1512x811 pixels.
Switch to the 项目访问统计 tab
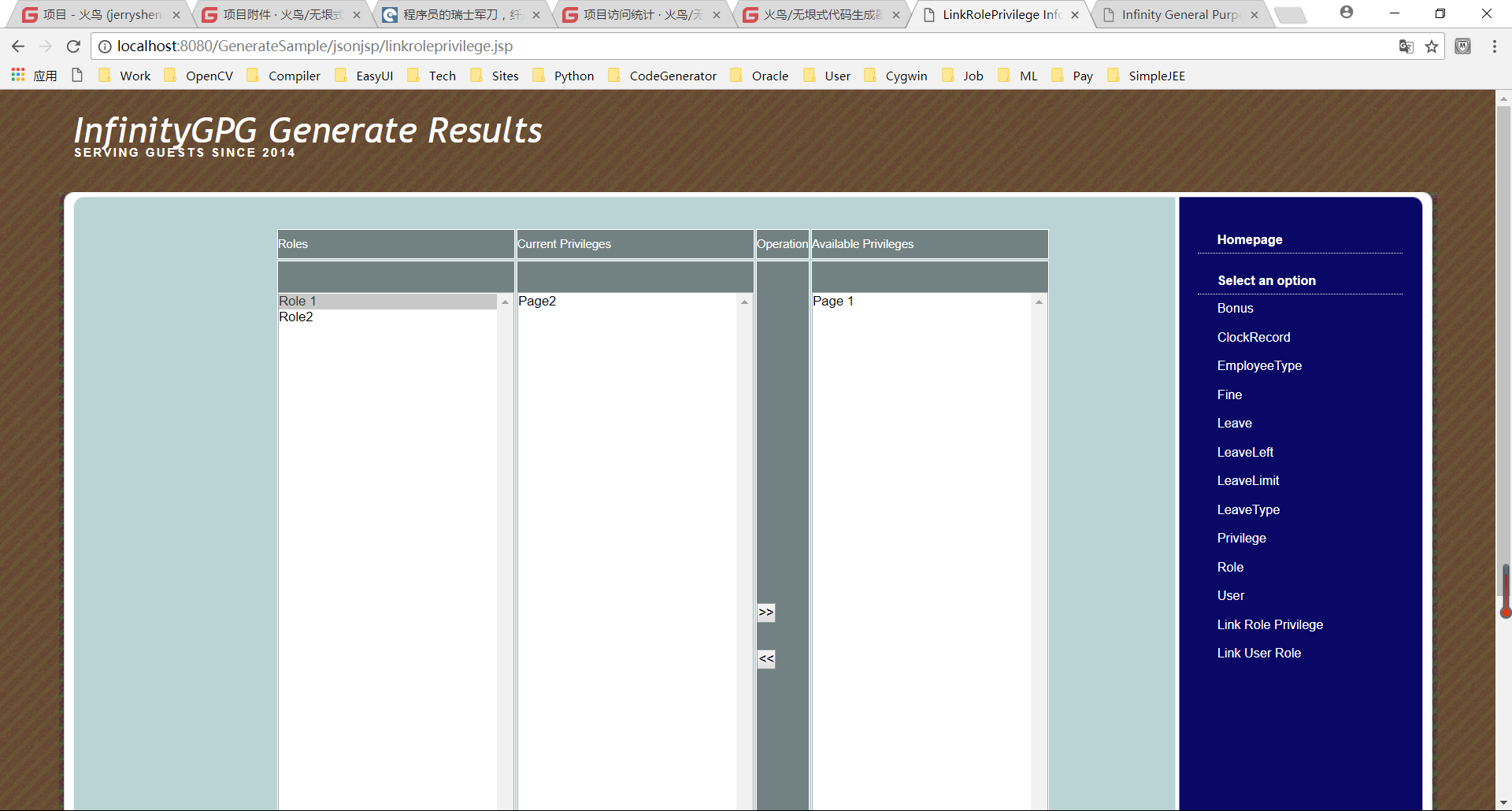click(642, 15)
